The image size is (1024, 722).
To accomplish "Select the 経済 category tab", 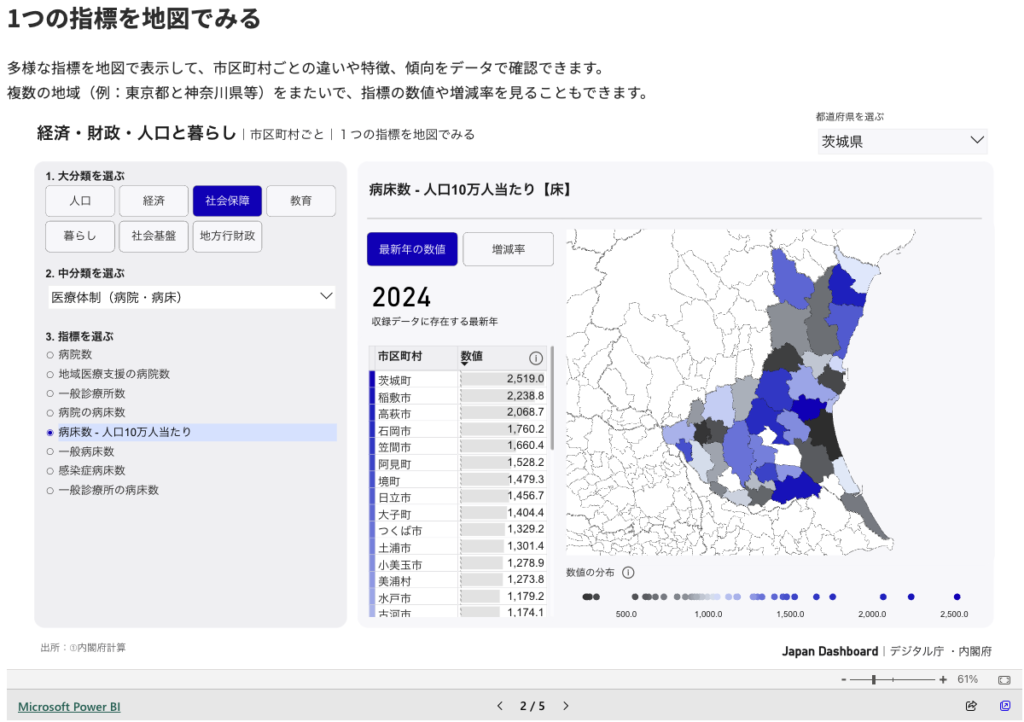I will 153,201.
